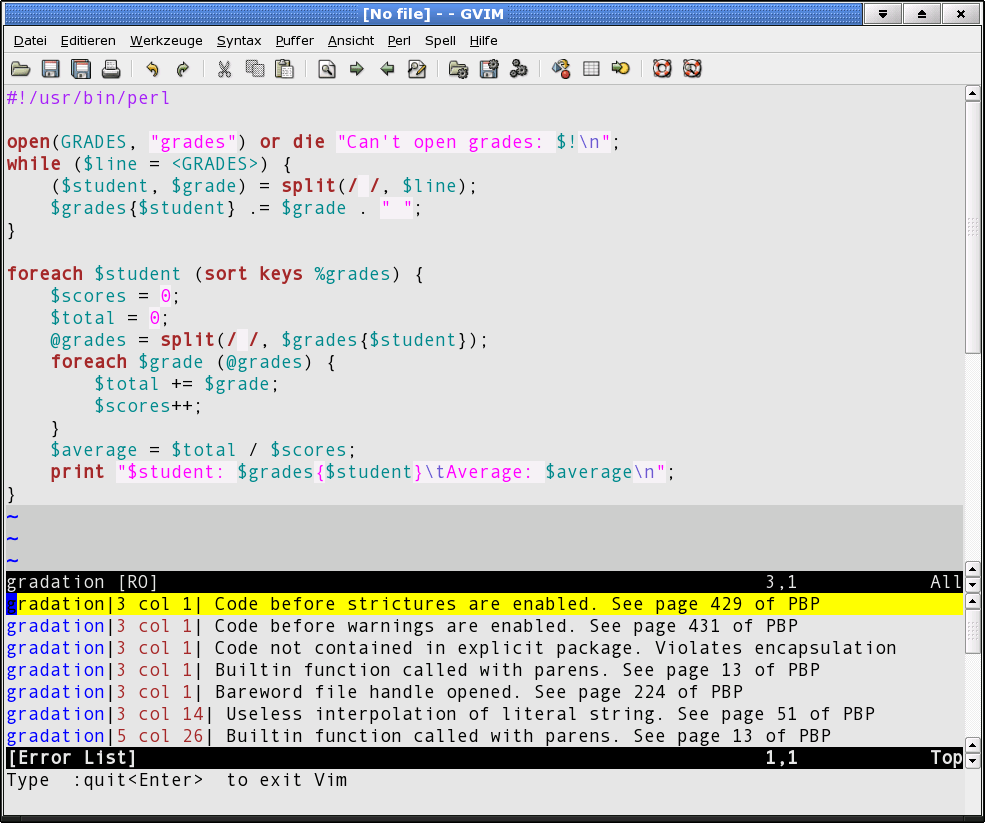Click the Run script gears icon
The width and height of the screenshot is (985, 823).
(519, 69)
